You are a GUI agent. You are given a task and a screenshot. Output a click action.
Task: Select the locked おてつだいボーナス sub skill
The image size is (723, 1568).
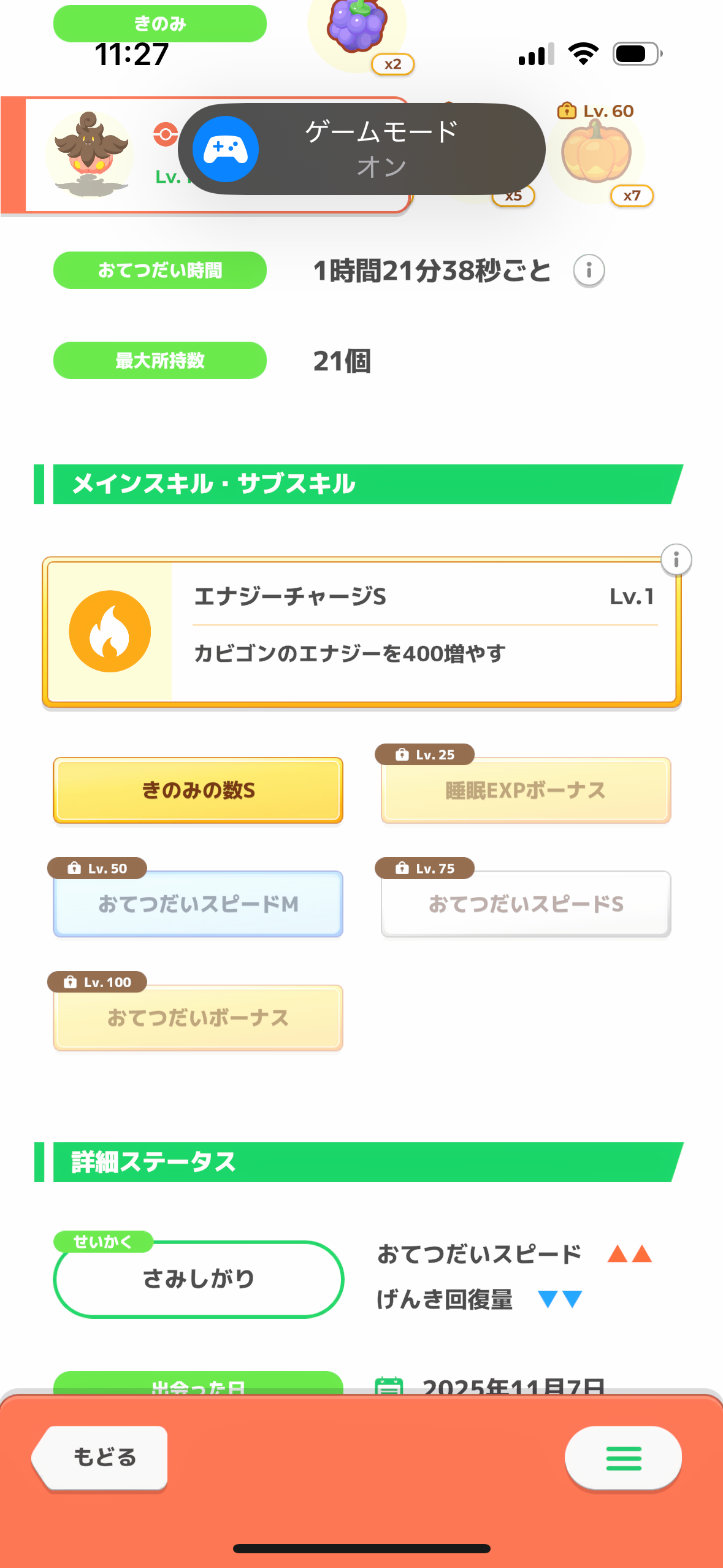click(x=198, y=1018)
